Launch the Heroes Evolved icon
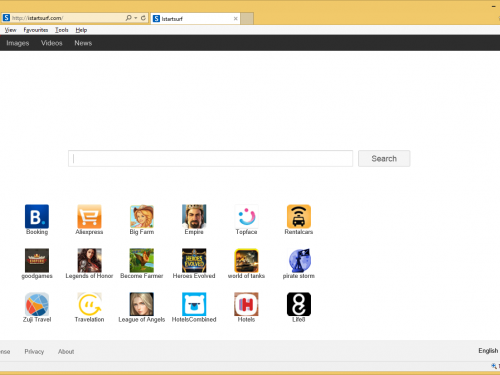Viewport: 500px width, 375px height. point(194,260)
